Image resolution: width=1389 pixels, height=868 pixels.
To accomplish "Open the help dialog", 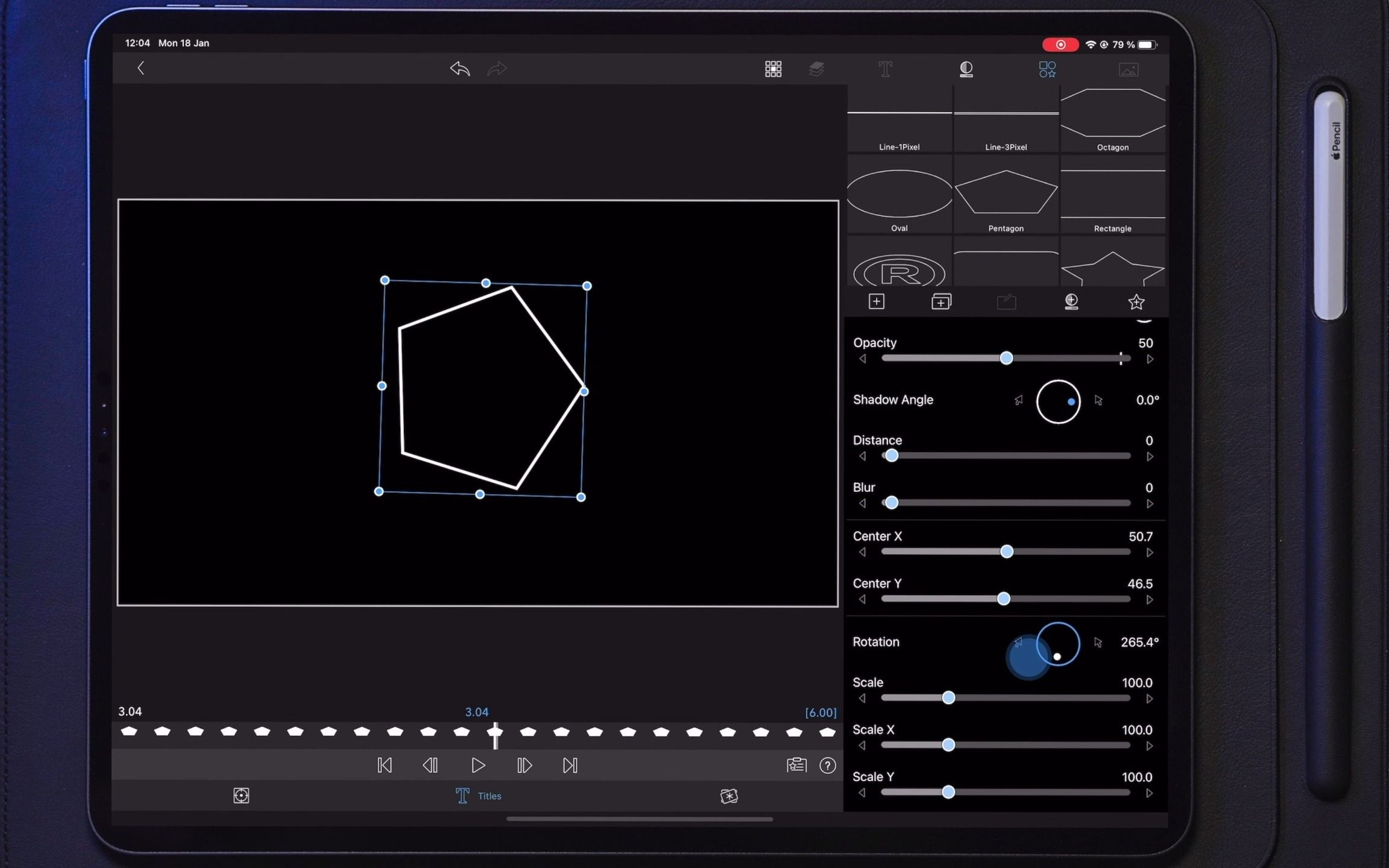I will [827, 766].
